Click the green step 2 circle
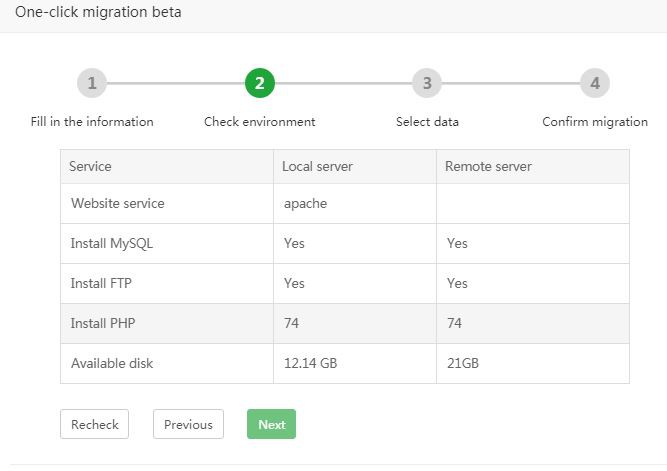The image size is (667, 471). pos(259,84)
